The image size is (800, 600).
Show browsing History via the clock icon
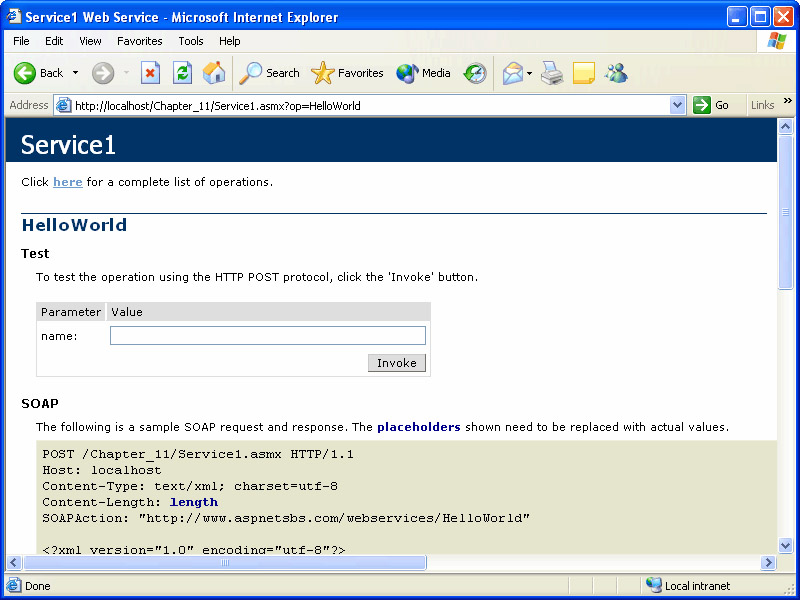(x=475, y=73)
